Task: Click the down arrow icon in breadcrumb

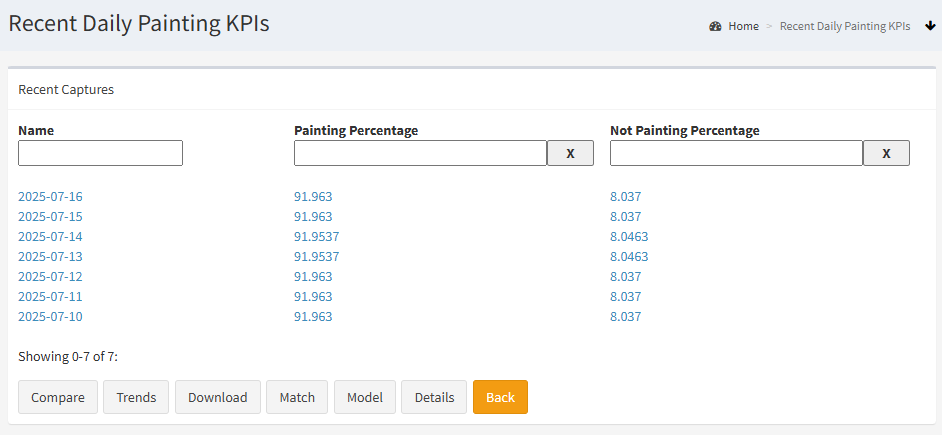Action: coord(931,26)
